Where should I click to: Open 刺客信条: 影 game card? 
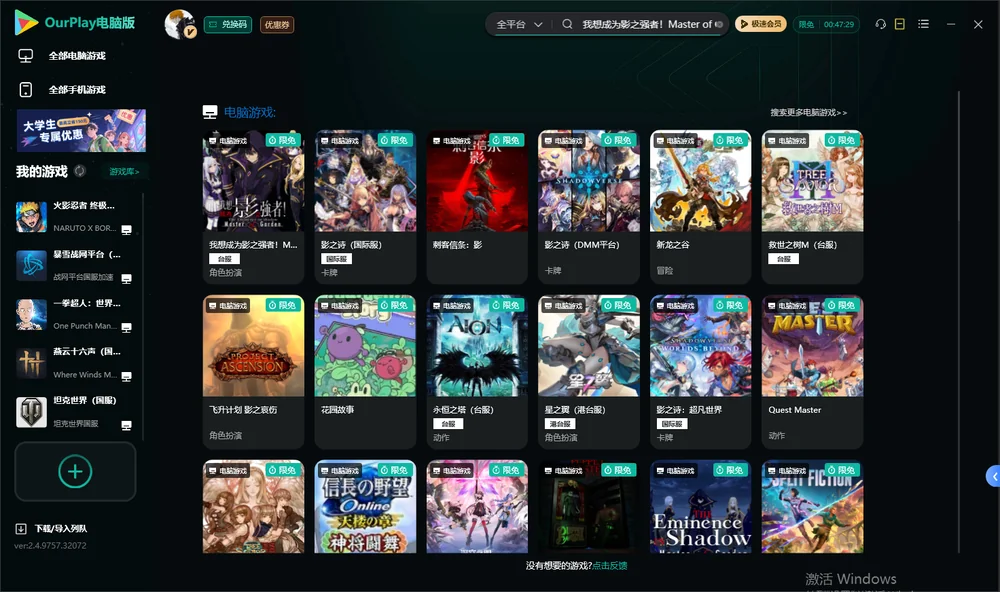click(x=477, y=207)
